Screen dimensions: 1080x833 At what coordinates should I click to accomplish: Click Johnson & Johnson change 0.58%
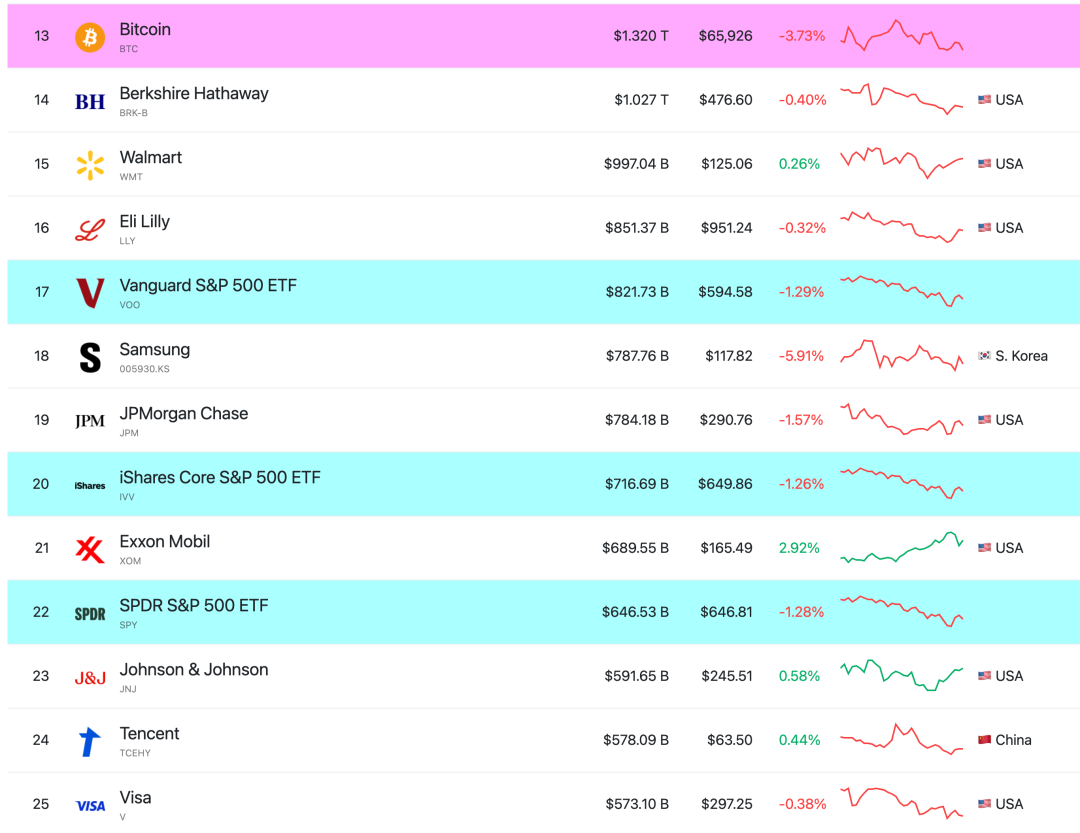(799, 677)
